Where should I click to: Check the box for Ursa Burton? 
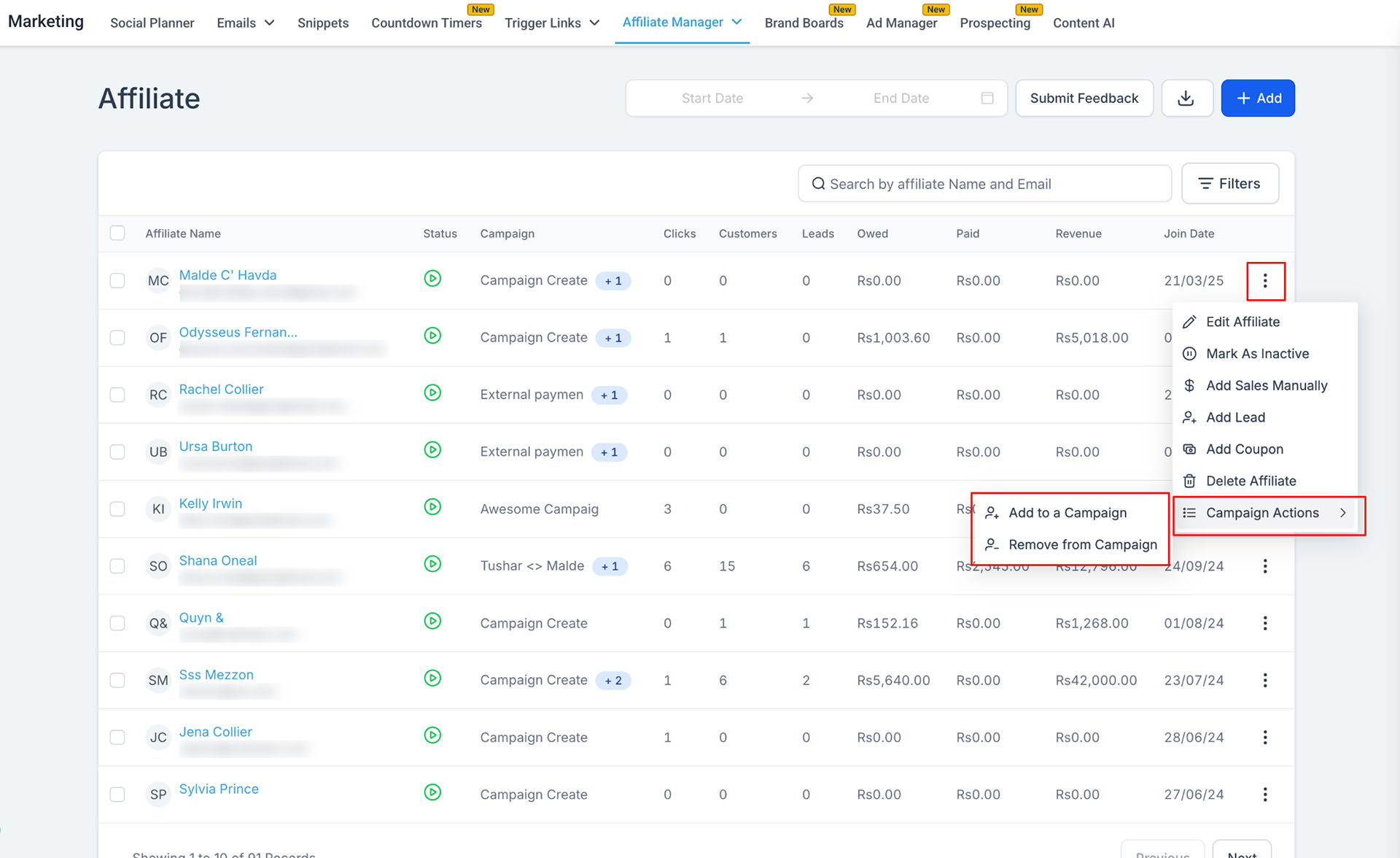pos(117,452)
